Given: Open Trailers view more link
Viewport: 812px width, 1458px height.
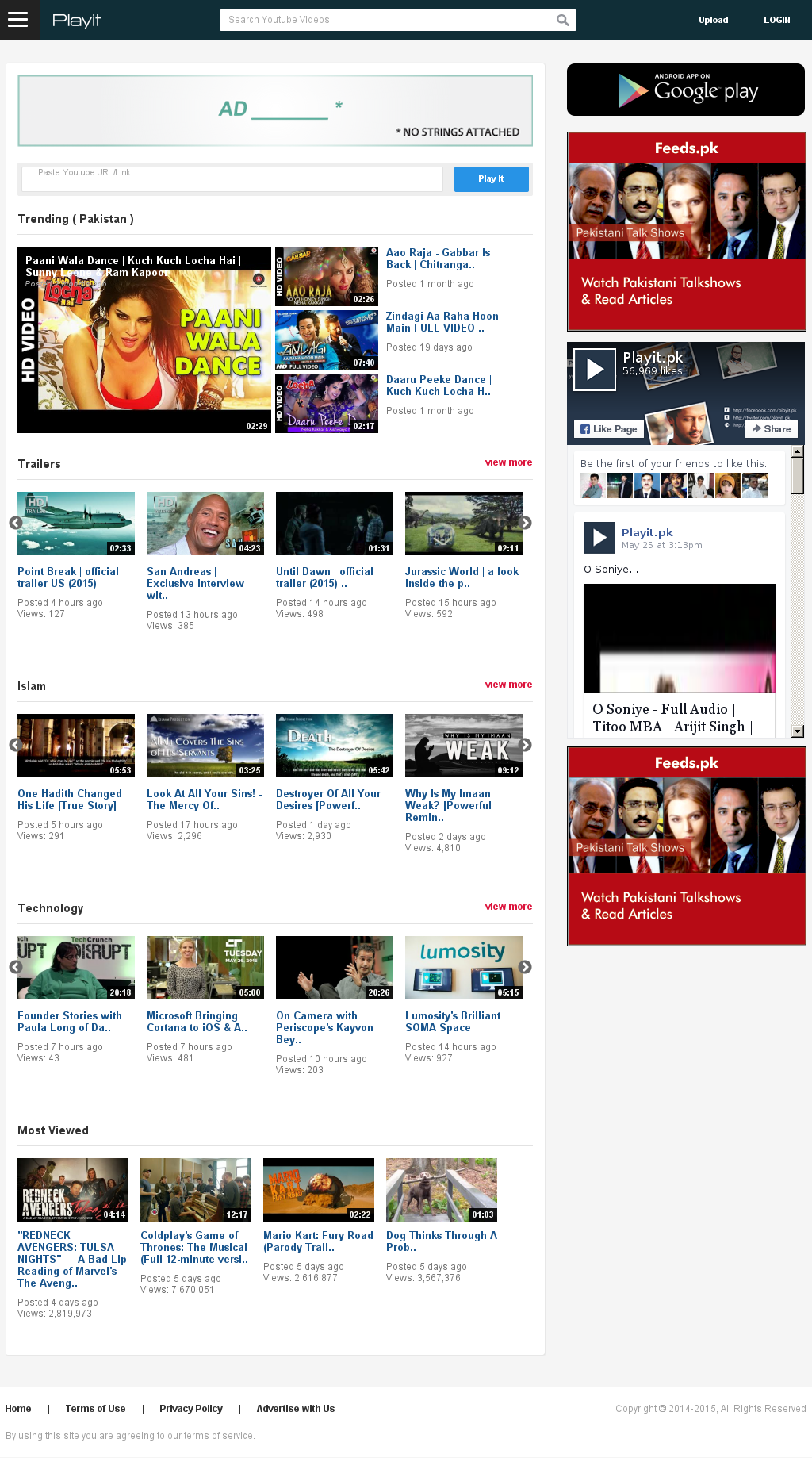Looking at the screenshot, I should (508, 462).
